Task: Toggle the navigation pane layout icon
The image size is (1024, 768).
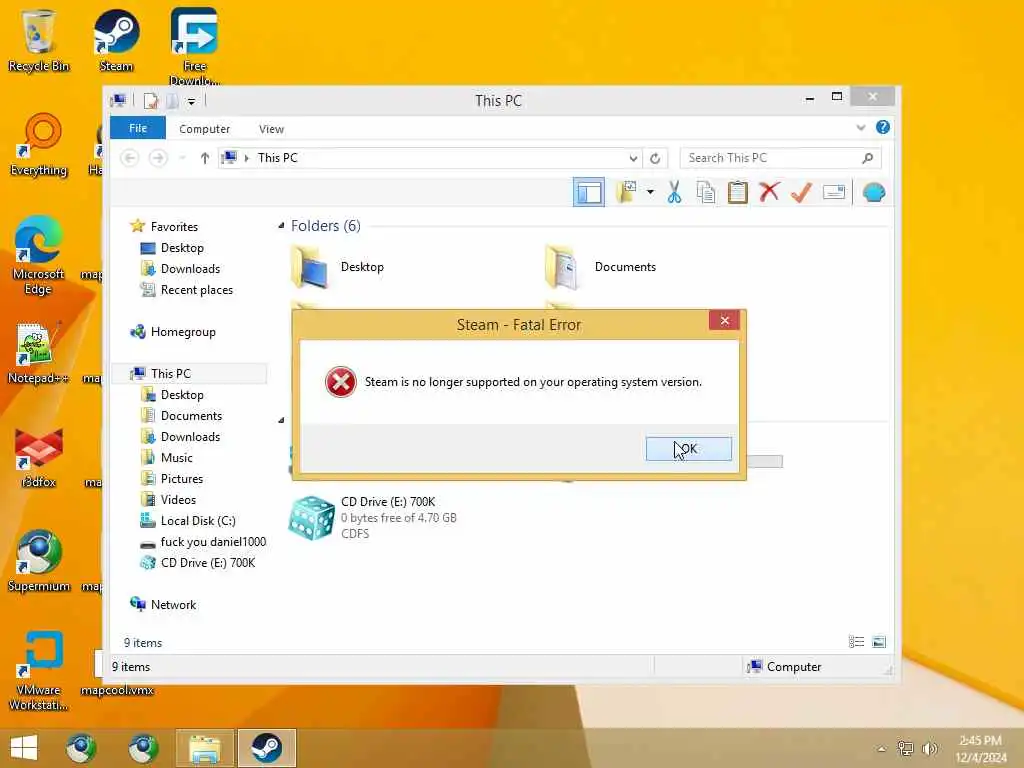Action: [589, 193]
